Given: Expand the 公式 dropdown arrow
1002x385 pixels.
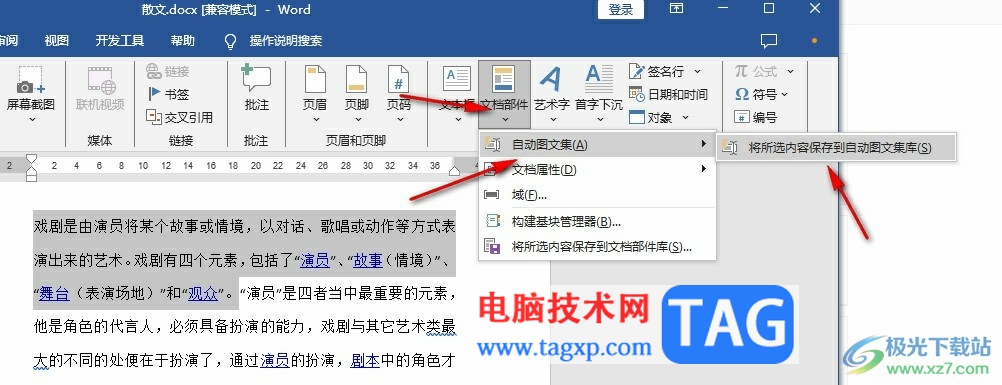Looking at the screenshot, I should click(x=789, y=71).
